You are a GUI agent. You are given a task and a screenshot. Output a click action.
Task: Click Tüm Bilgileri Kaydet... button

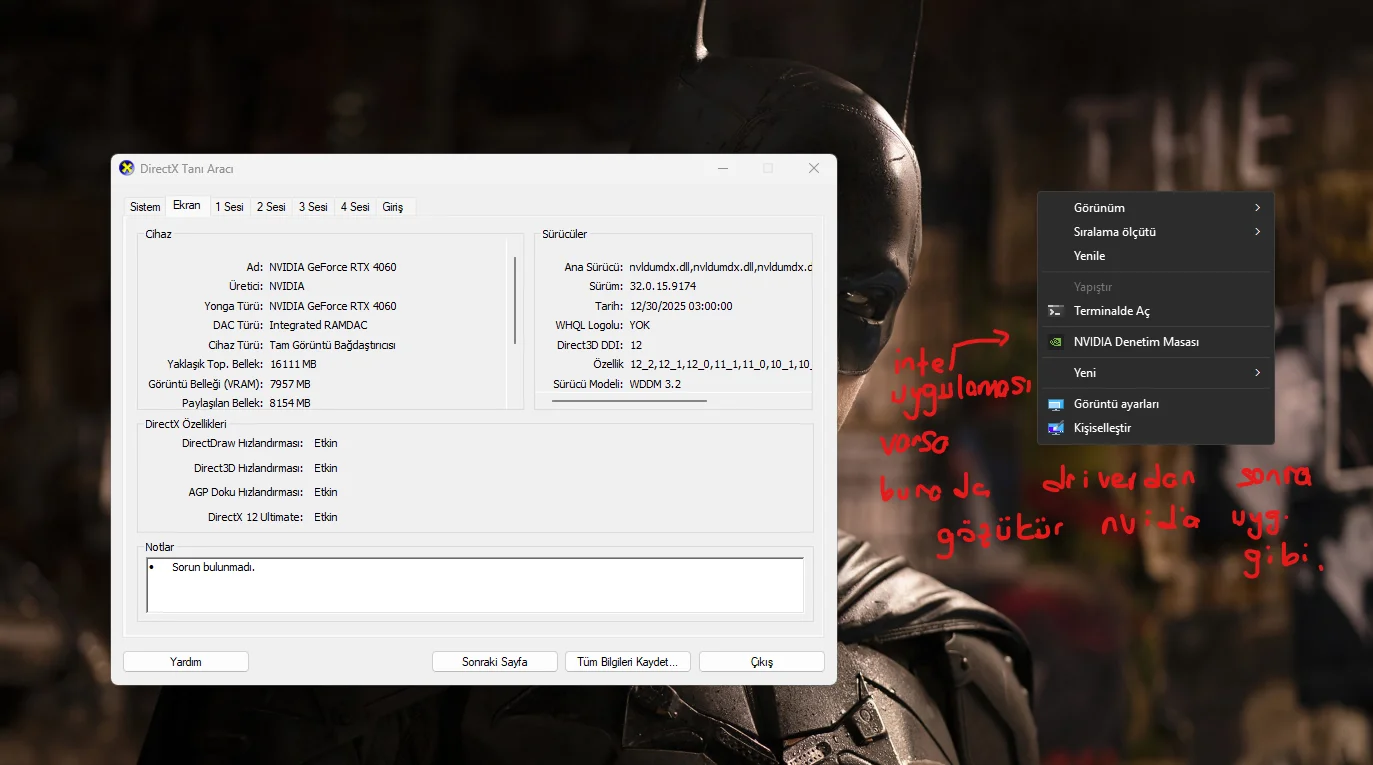tap(628, 662)
